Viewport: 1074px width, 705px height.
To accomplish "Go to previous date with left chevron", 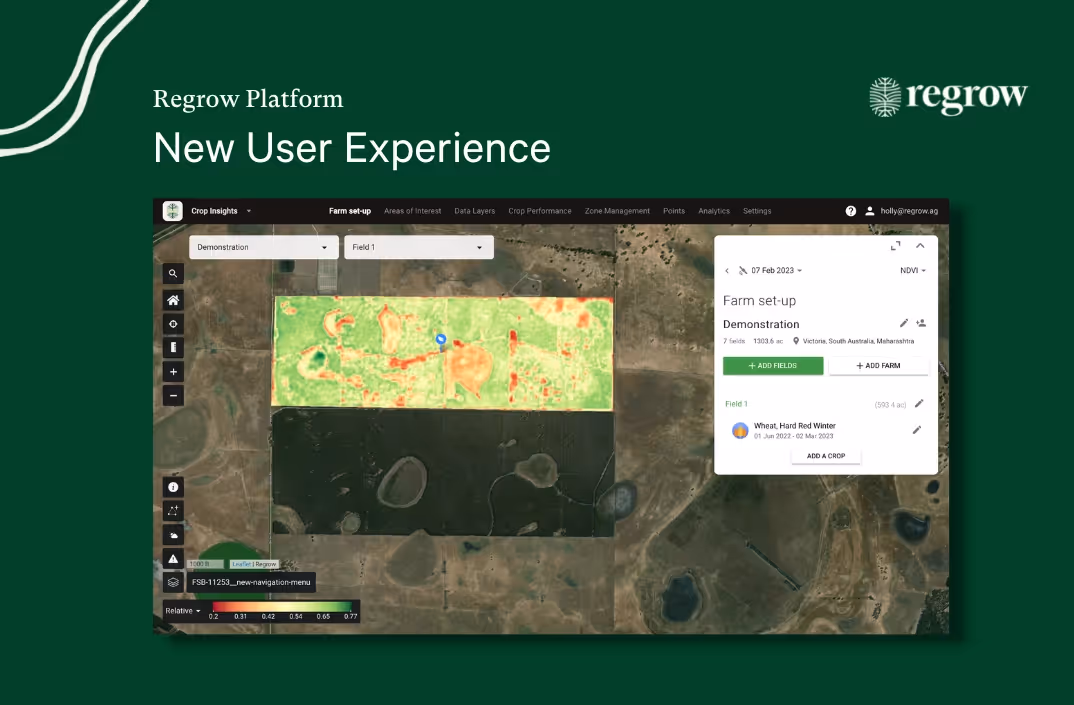I will pyautogui.click(x=727, y=271).
